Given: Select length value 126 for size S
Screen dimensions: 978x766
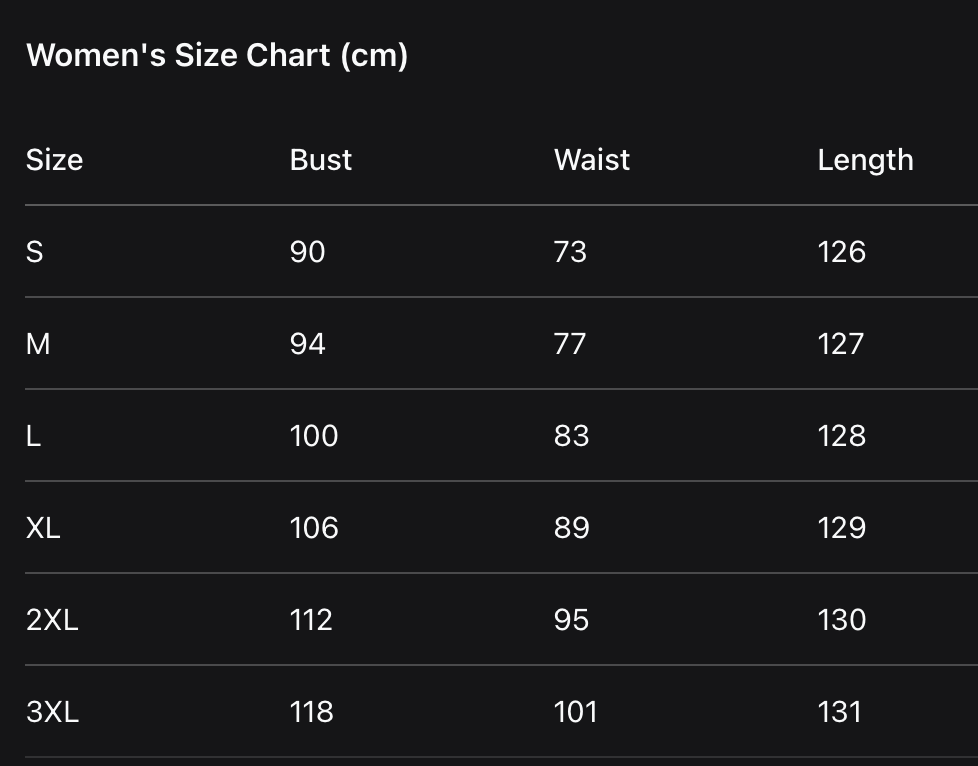Looking at the screenshot, I should coord(841,252).
